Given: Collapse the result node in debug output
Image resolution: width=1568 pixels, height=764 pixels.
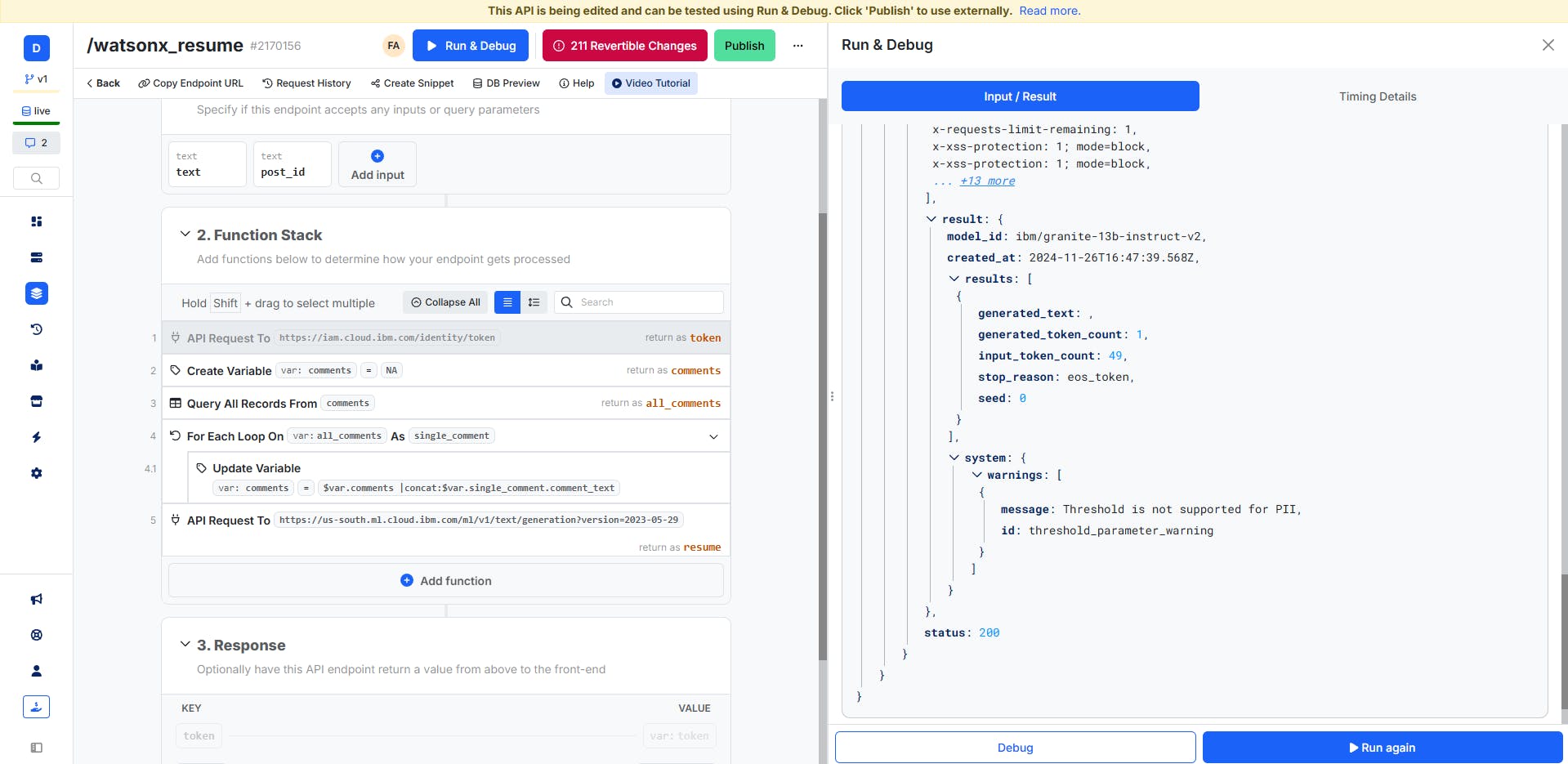Looking at the screenshot, I should [931, 219].
